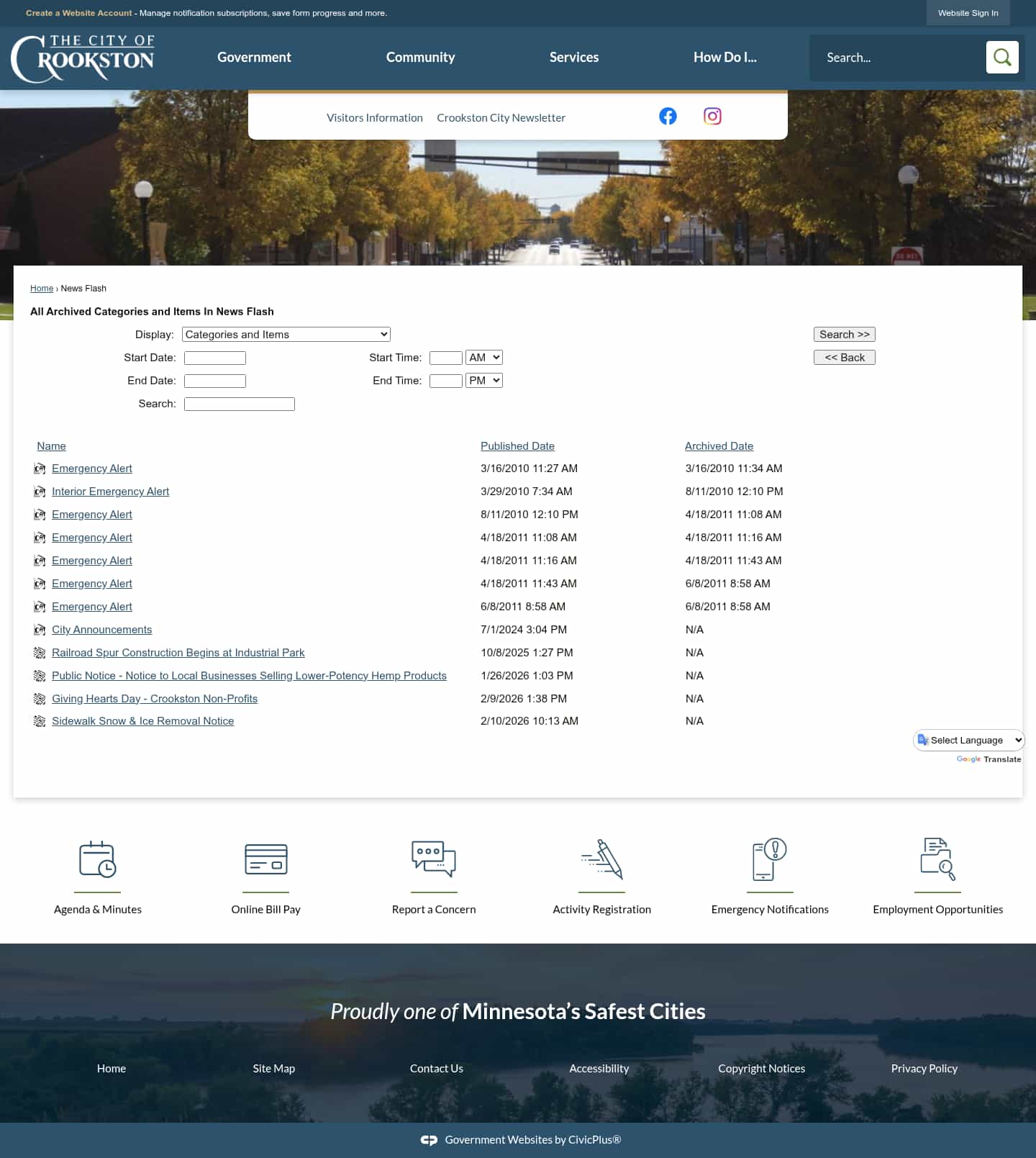Open the footer Site Map link
The height and width of the screenshot is (1158, 1036).
click(x=274, y=1068)
